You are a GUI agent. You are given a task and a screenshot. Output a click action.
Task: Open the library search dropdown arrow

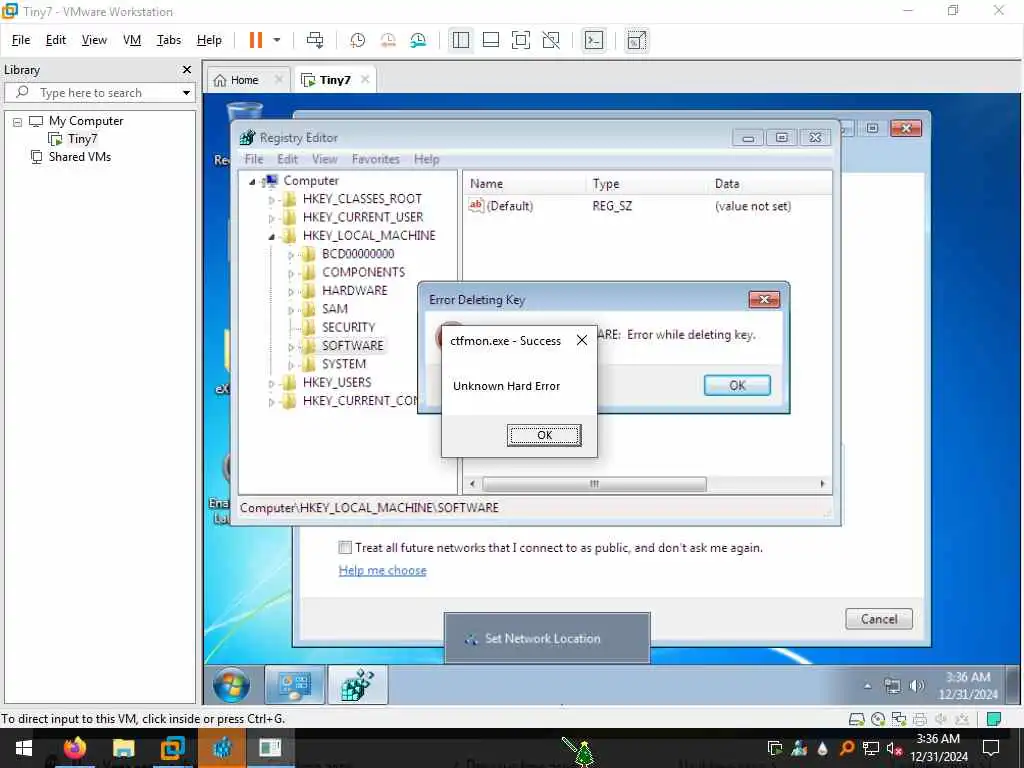[186, 93]
